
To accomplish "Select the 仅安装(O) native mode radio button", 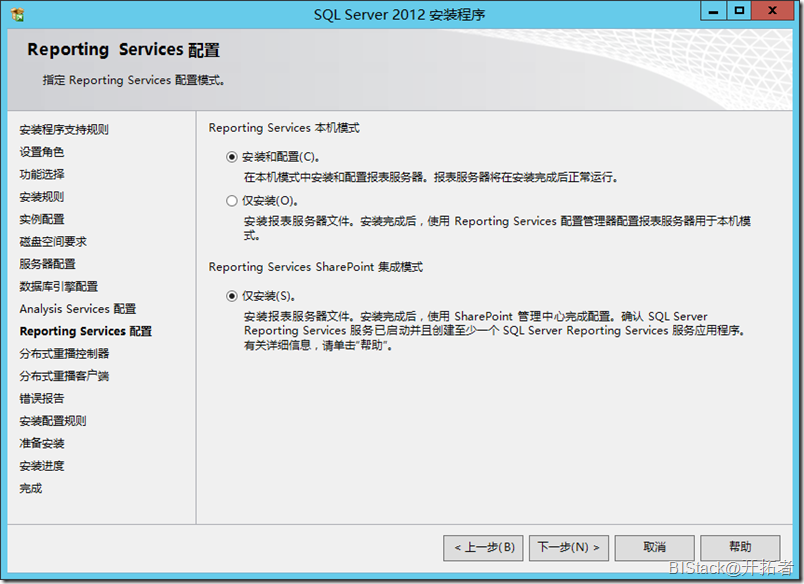I will [232, 200].
